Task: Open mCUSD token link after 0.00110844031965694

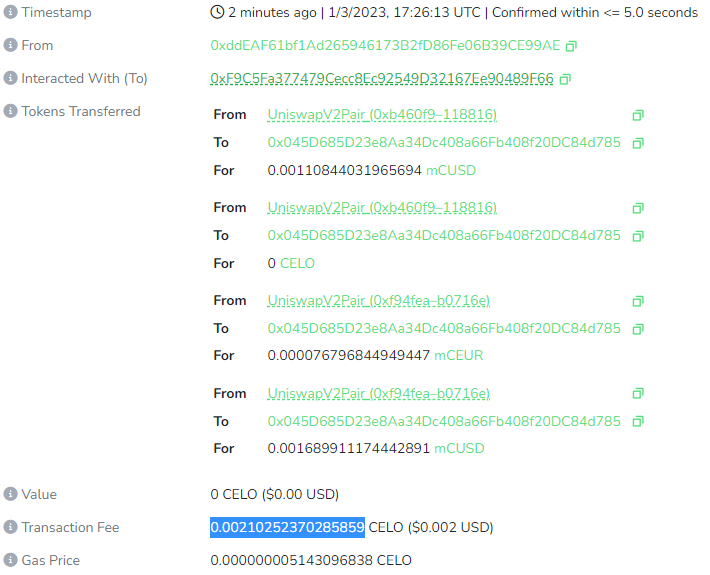Action: point(451,170)
